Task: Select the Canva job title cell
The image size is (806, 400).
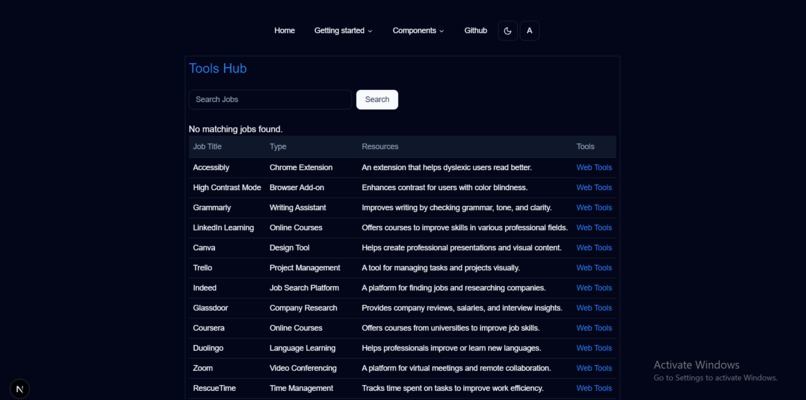Action: pyautogui.click(x=204, y=248)
